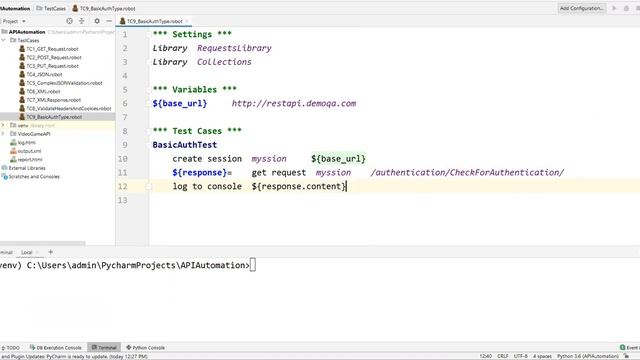Expand the venv folder
640x360 pixels.
(x=3, y=125)
